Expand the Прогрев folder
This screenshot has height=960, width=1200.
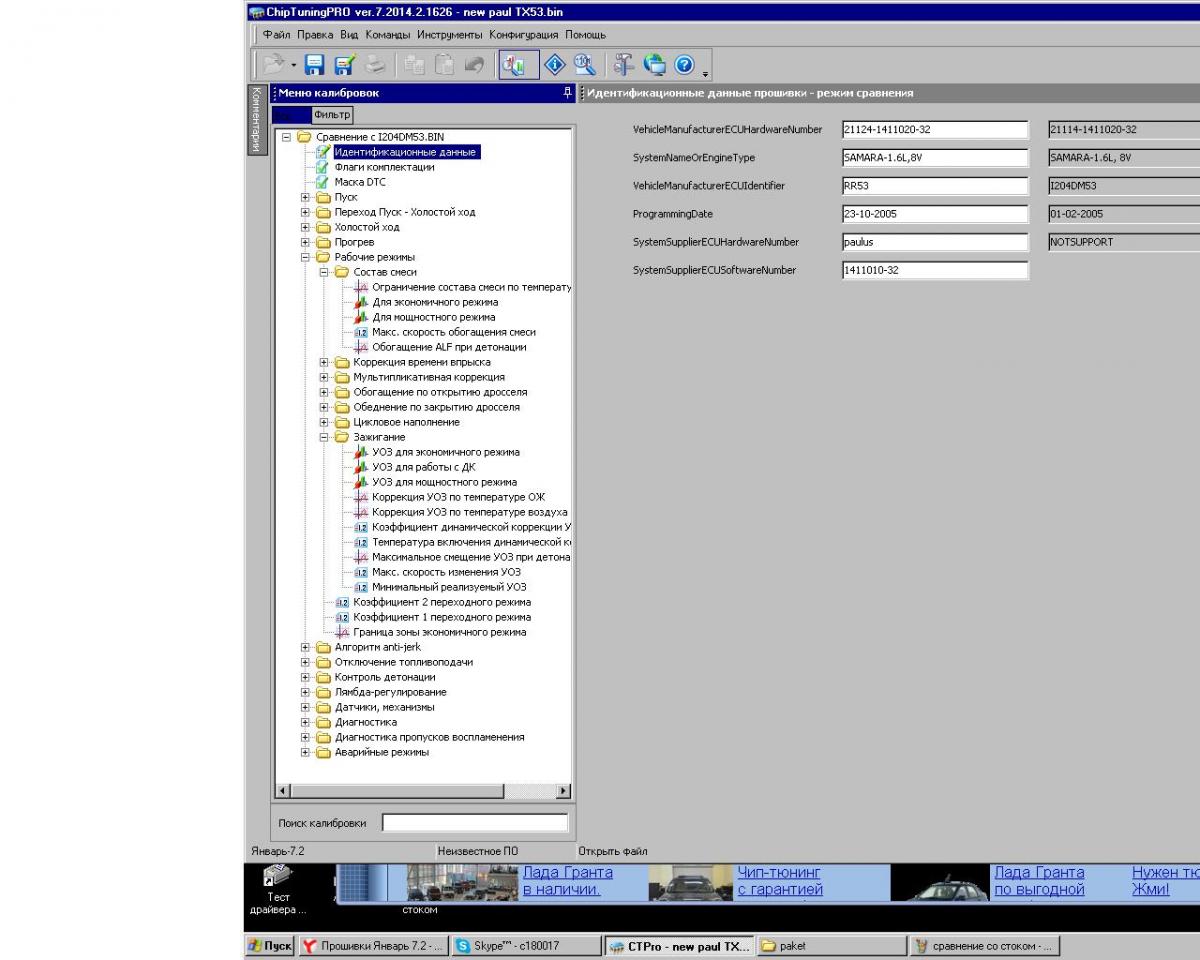(306, 242)
